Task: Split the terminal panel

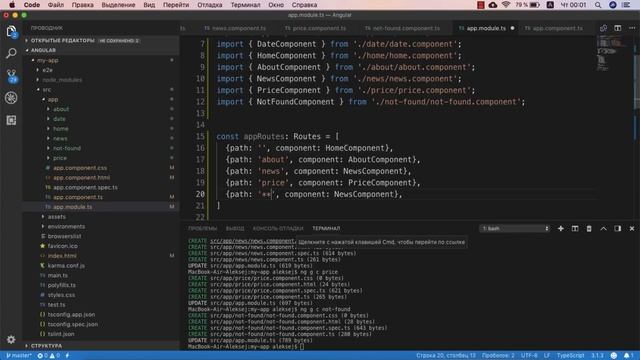Action: click(x=575, y=229)
